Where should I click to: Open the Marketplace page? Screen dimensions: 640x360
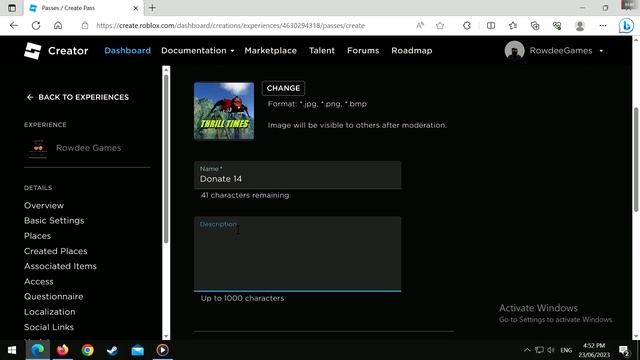[271, 51]
